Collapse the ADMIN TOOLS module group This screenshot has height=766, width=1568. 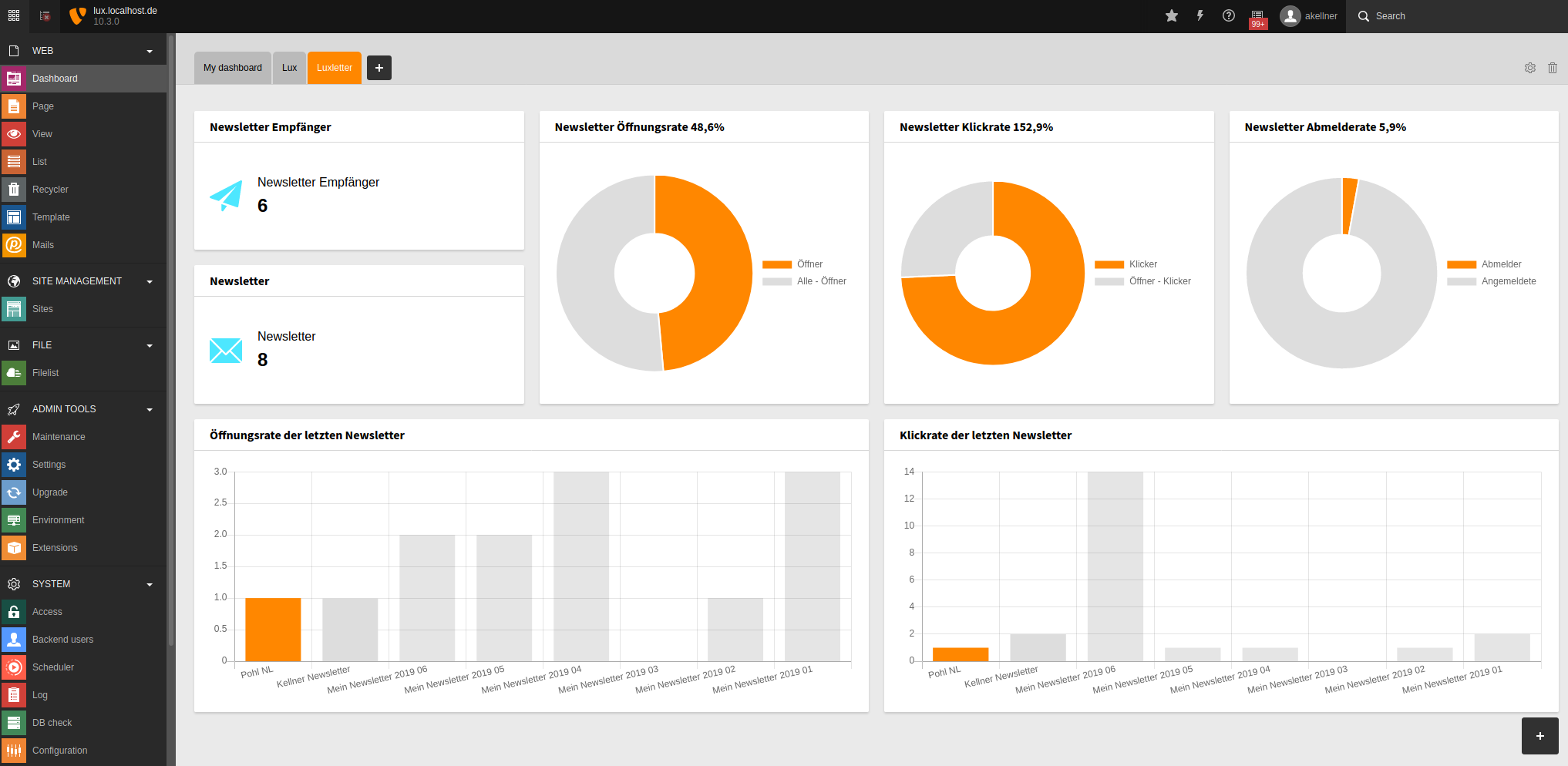(83, 409)
